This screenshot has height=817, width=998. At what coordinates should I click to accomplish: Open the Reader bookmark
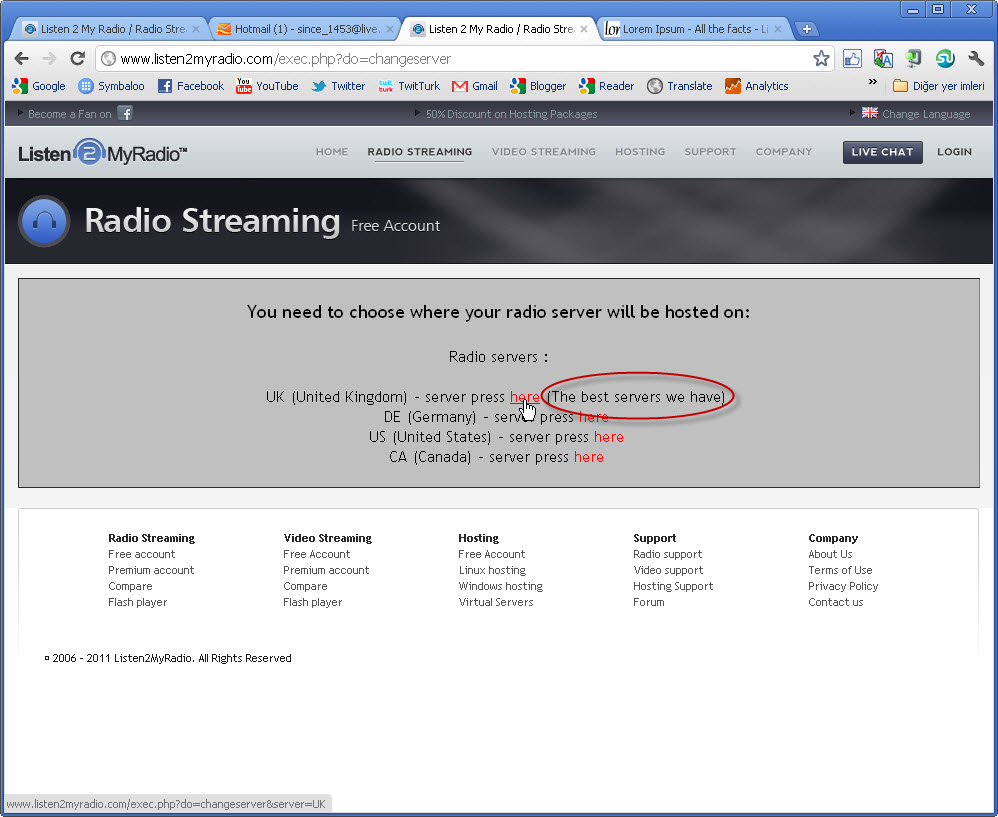[607, 86]
